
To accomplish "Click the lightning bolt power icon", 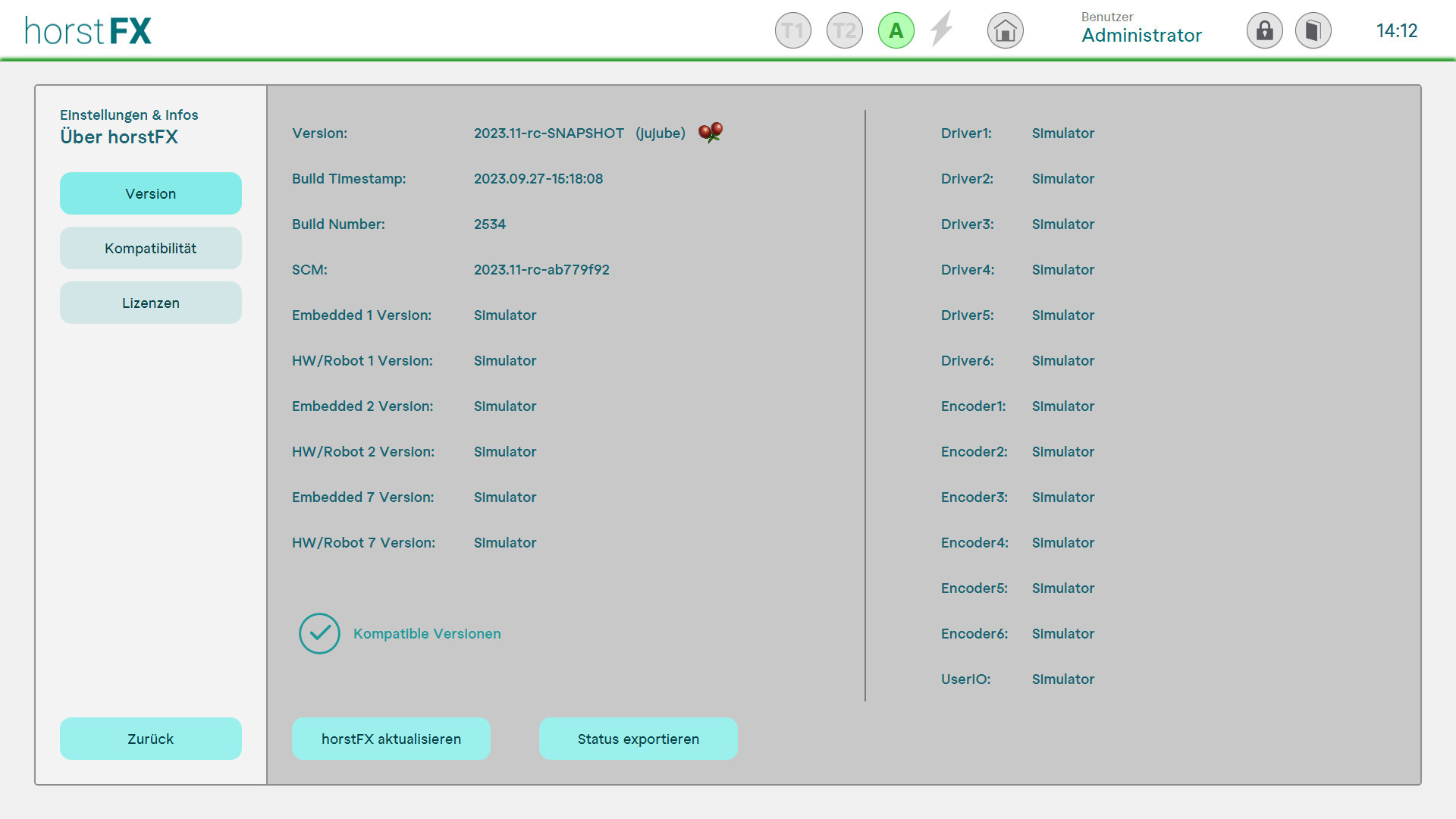I will 941,30.
